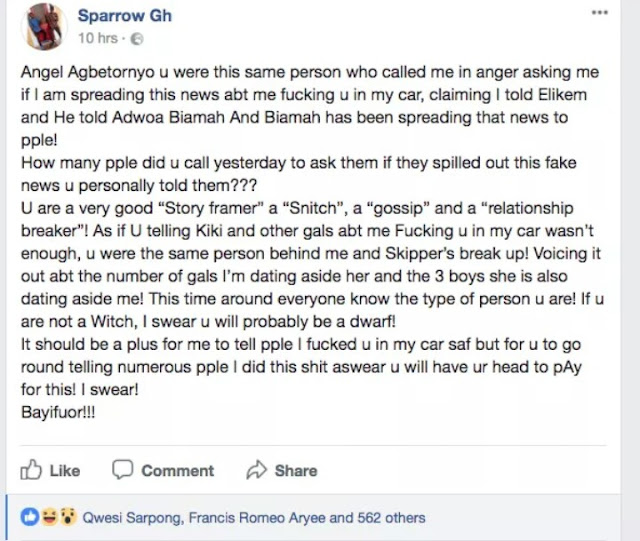The image size is (640, 541).
Task: Open Qwesi Sarpong's name in reactions
Action: tap(133, 518)
